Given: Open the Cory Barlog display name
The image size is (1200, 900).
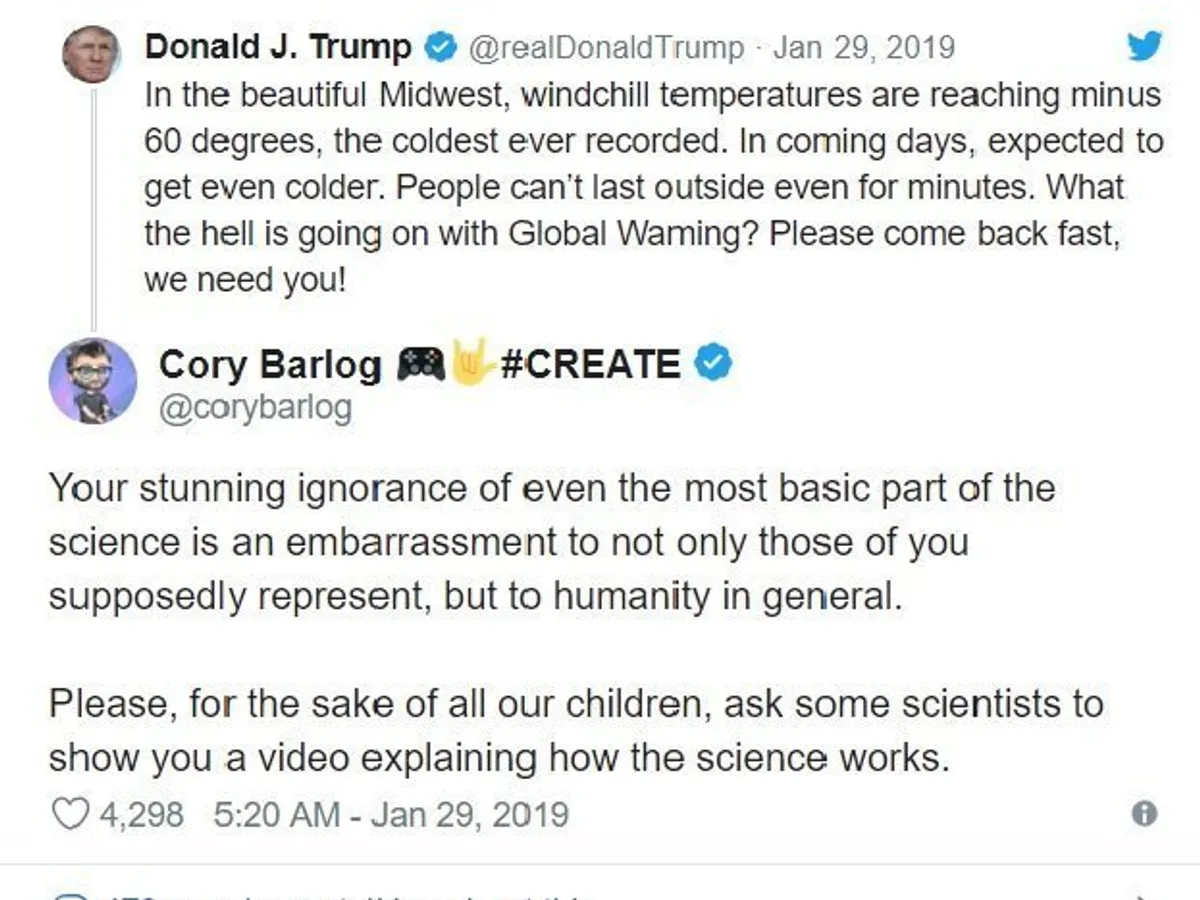Looking at the screenshot, I should coord(270,365).
